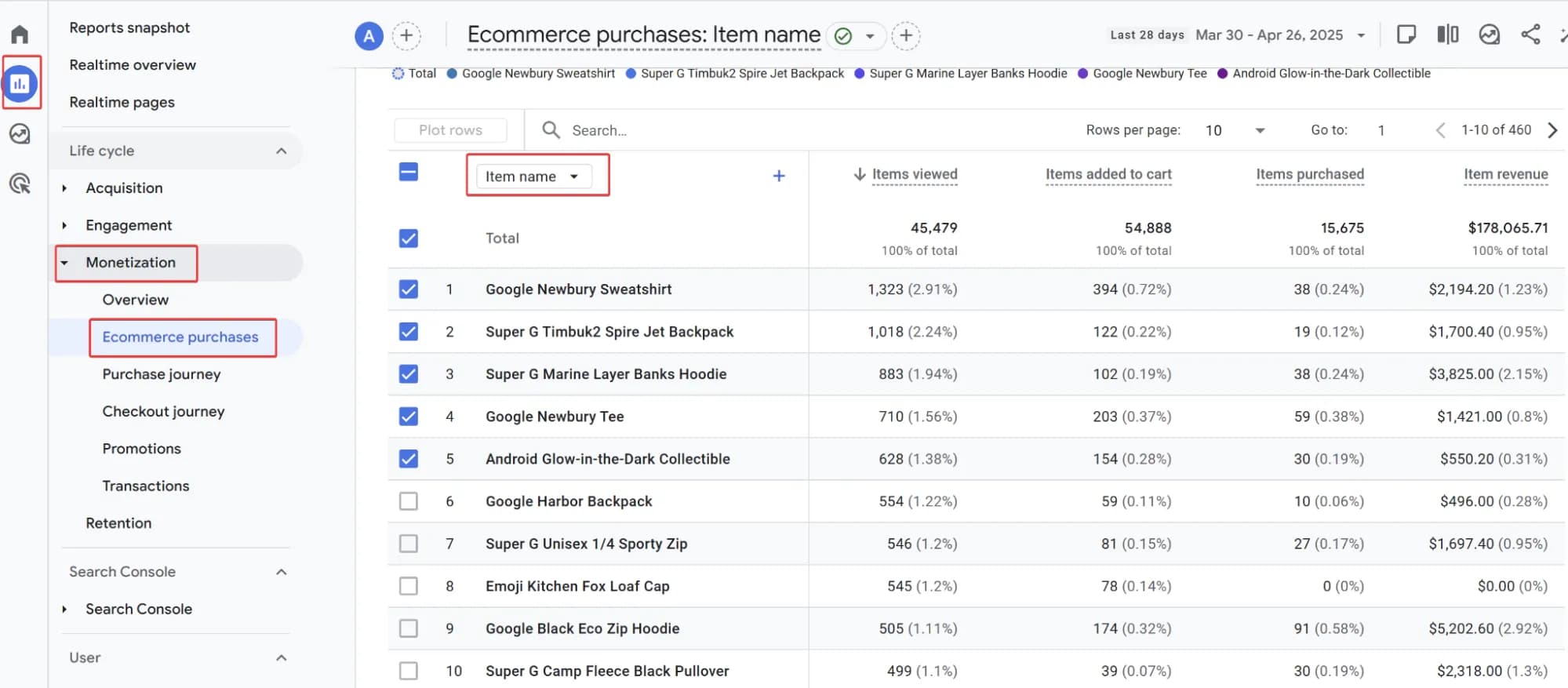Click the green report status check icon
The width and height of the screenshot is (1568, 688).
843,36
